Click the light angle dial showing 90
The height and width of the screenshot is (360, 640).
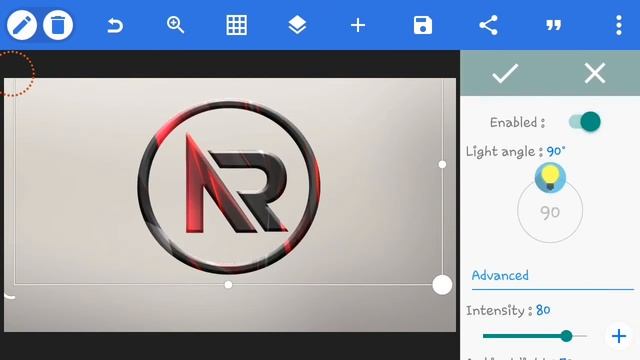pyautogui.click(x=550, y=211)
